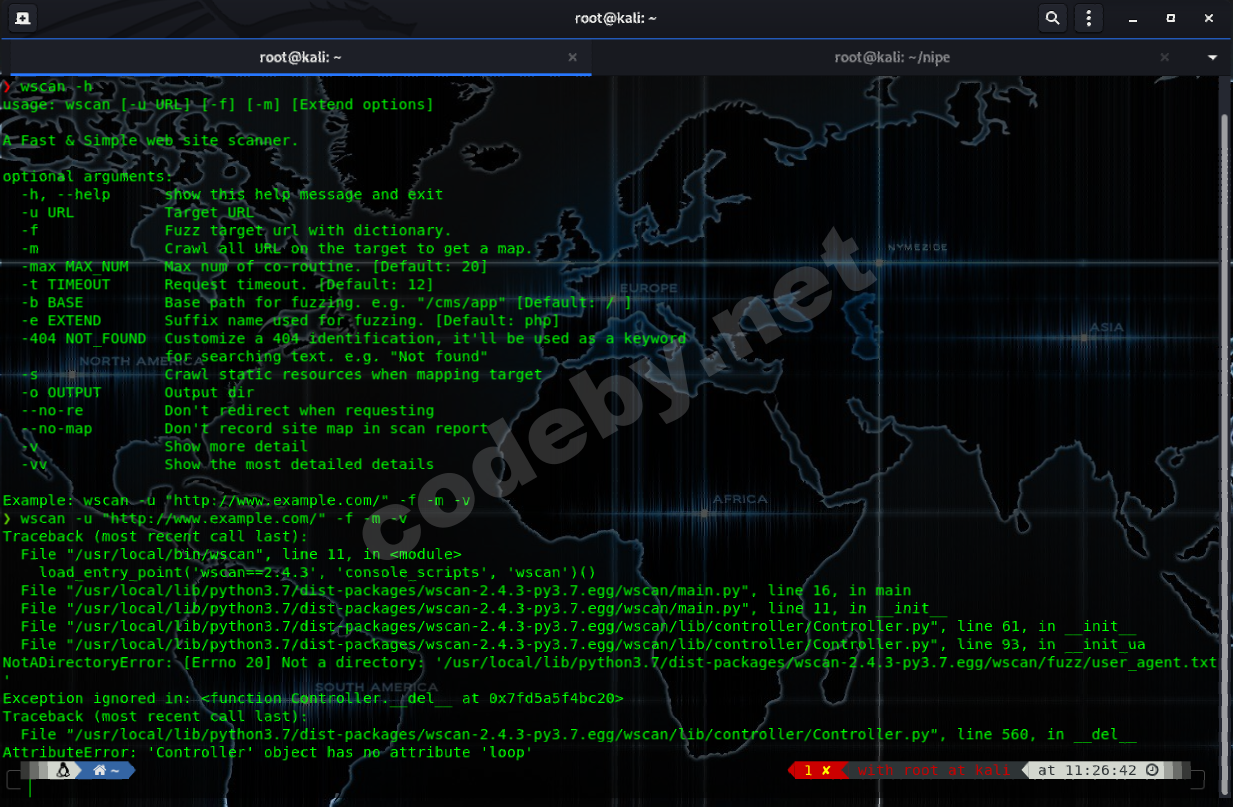Screen dimensions: 1233x807
Task: Click the '-o OUTPUT' option text
Action: coord(61,392)
